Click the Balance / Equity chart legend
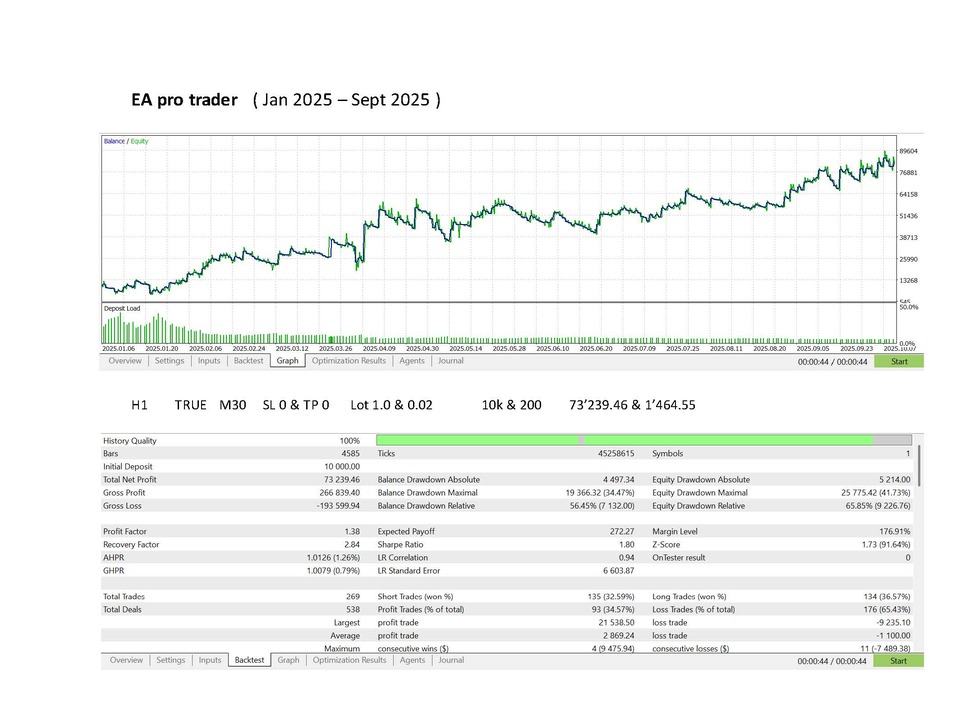 (126, 141)
